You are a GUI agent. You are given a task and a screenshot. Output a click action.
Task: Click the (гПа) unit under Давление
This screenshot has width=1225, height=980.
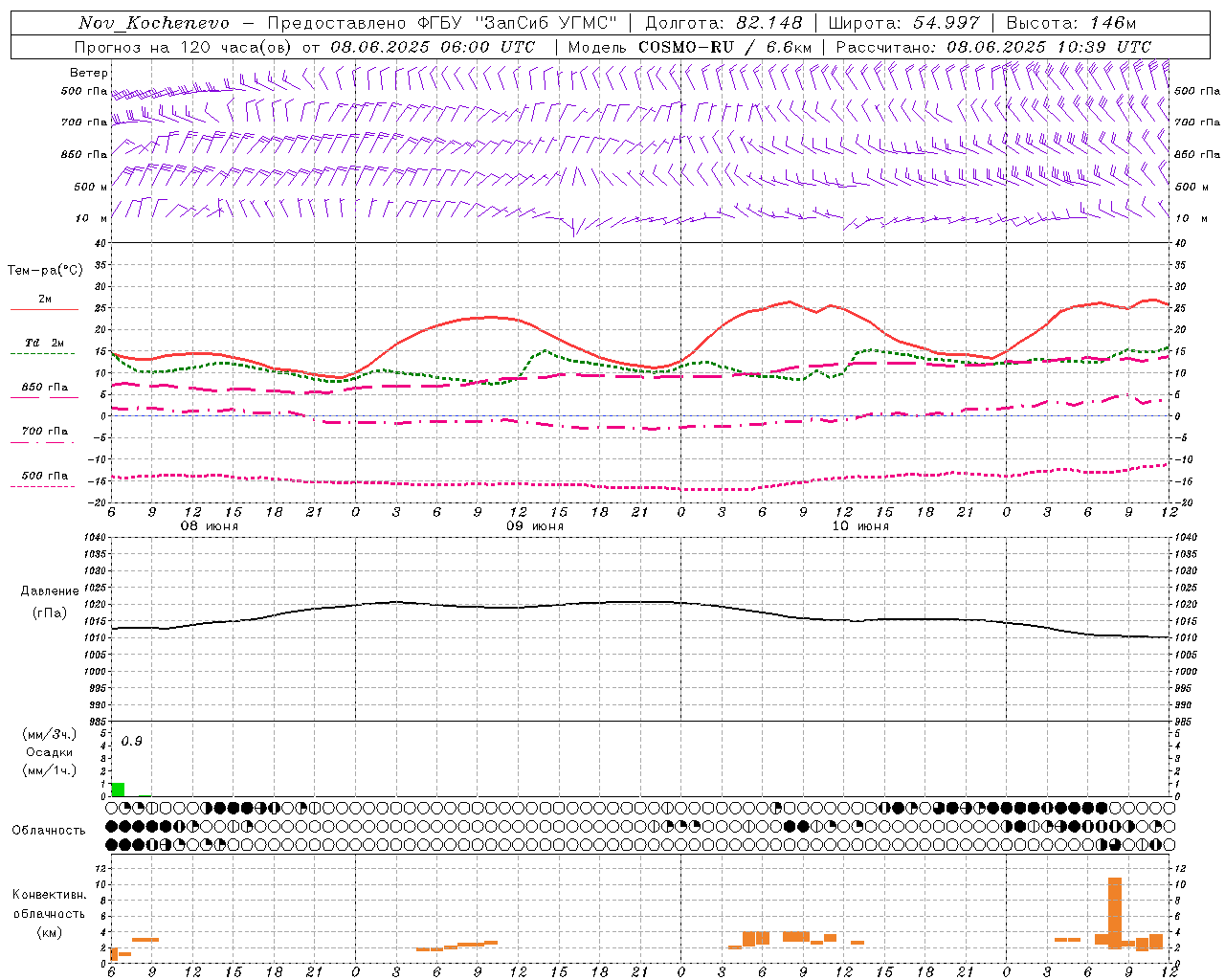tap(48, 613)
